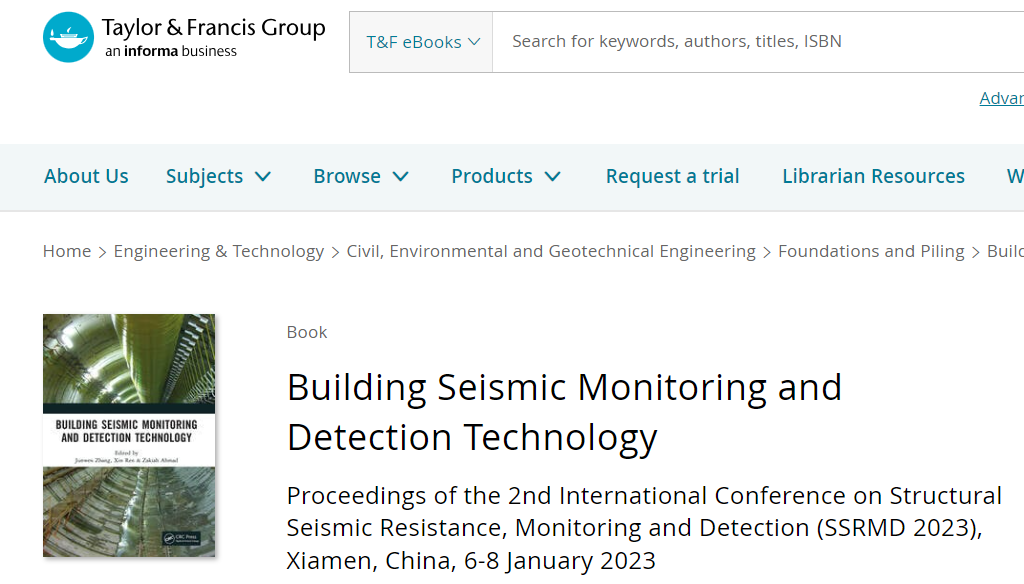Expand the Products menu chevron
This screenshot has width=1024, height=584.
(552, 177)
